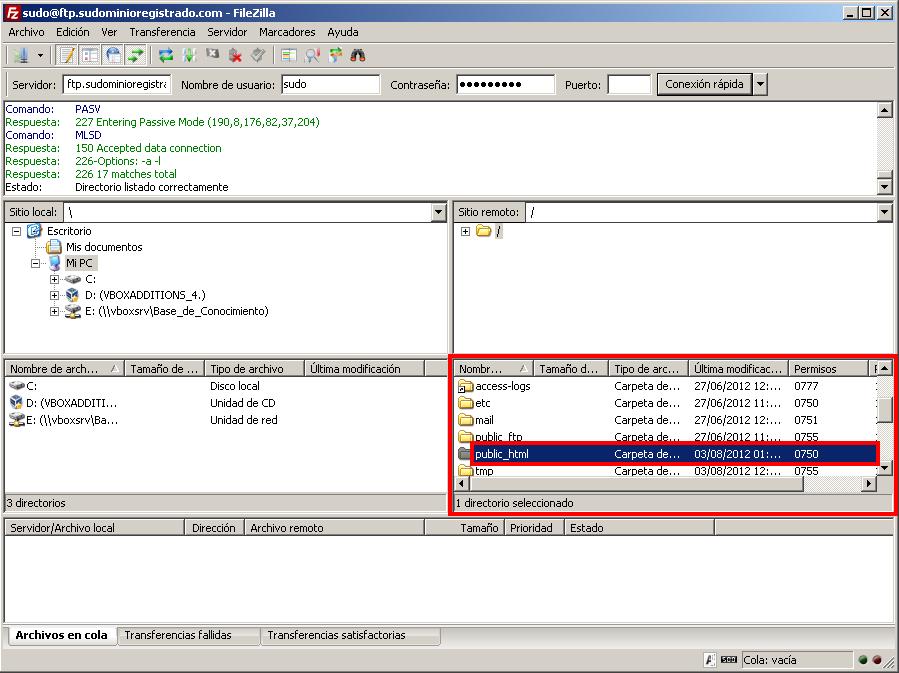Open the Sitio remoto path dropdown
The height and width of the screenshot is (673, 899).
[884, 212]
